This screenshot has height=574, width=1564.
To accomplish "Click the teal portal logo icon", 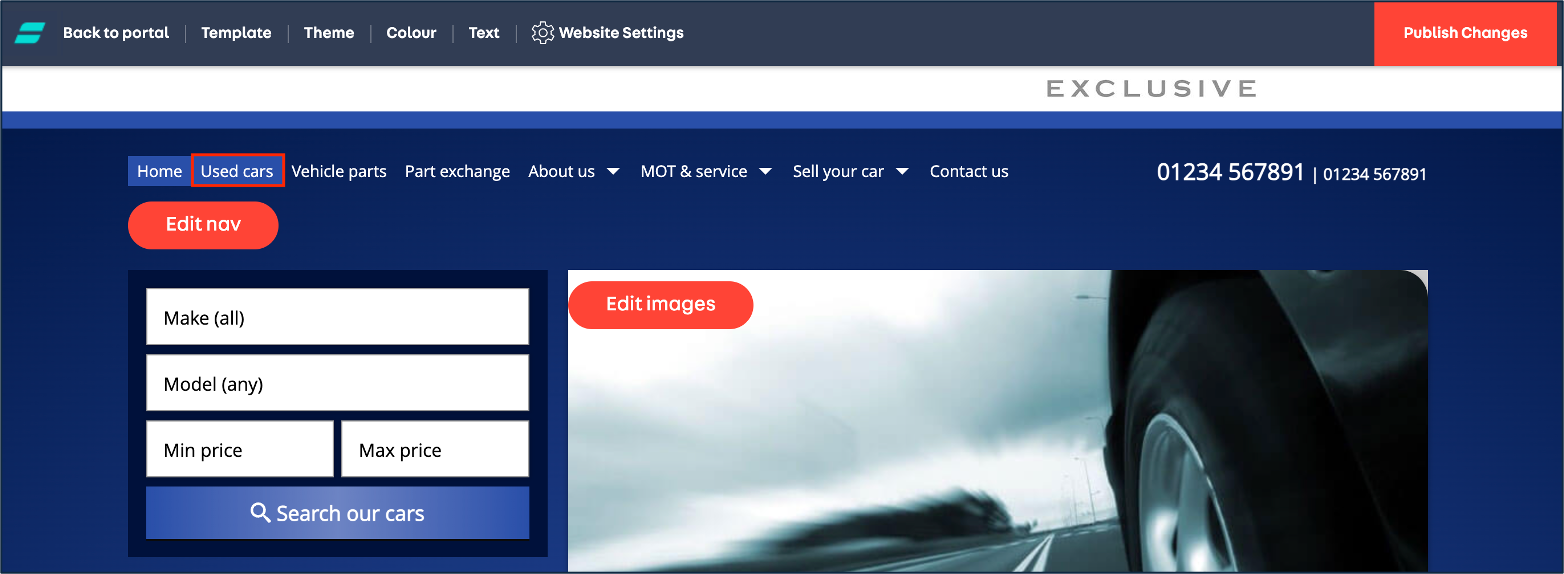I will tap(30, 33).
